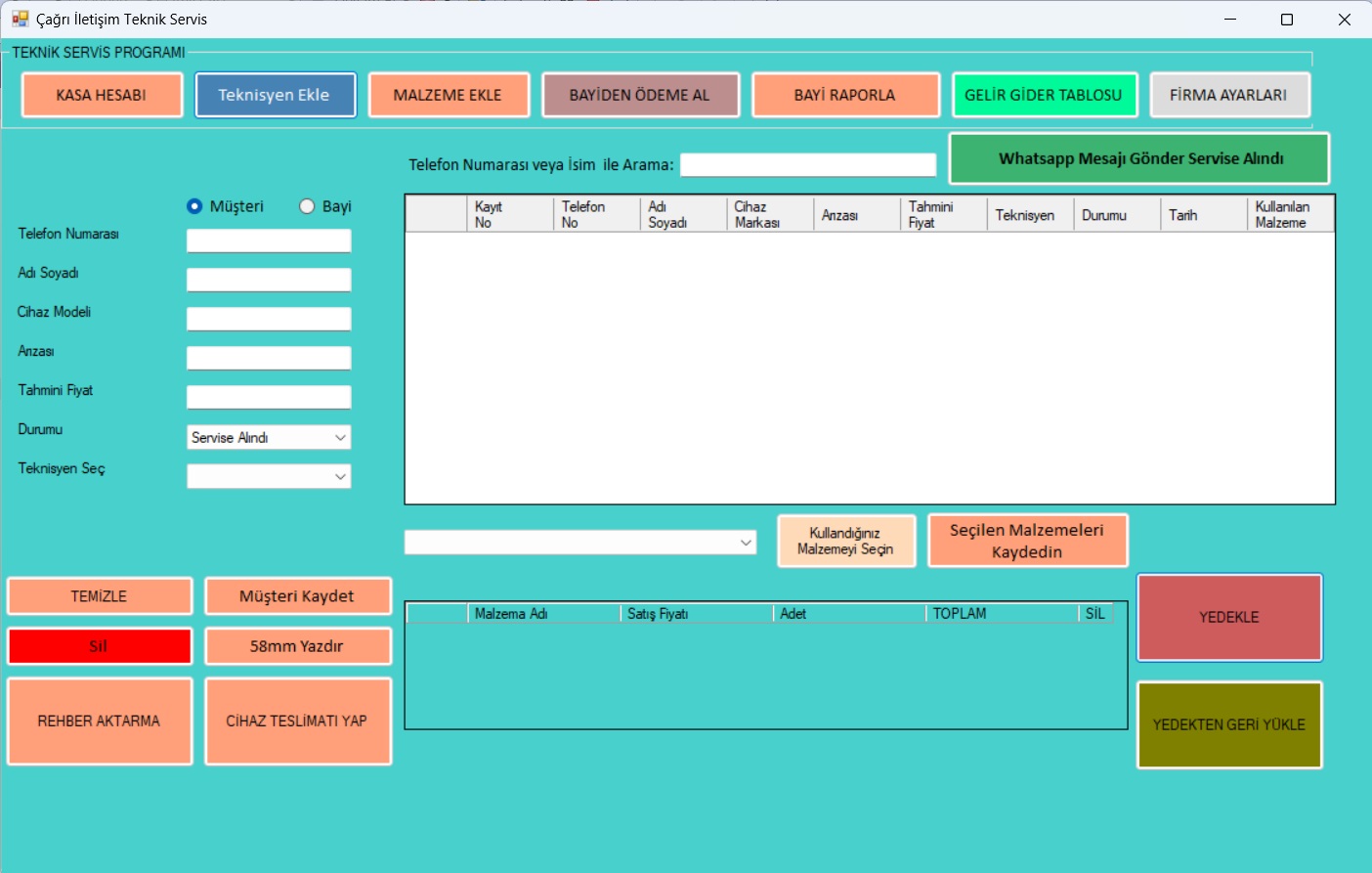The image size is (1372, 873).
Task: Click the Müşteri Kaydet button
Action: coord(297,596)
